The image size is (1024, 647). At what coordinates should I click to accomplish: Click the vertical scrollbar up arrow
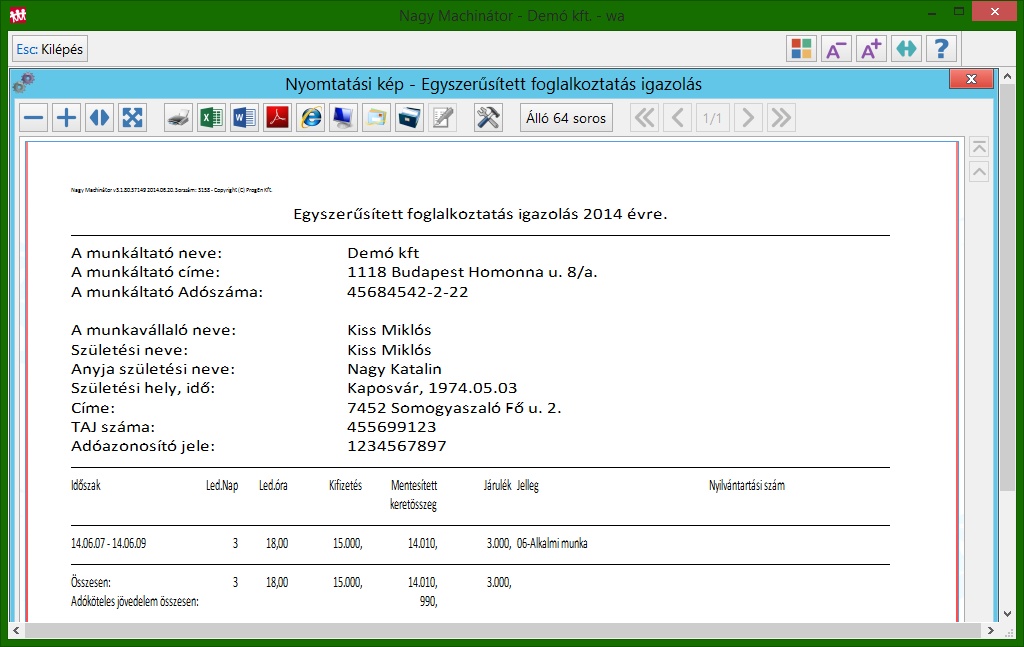click(x=1008, y=76)
